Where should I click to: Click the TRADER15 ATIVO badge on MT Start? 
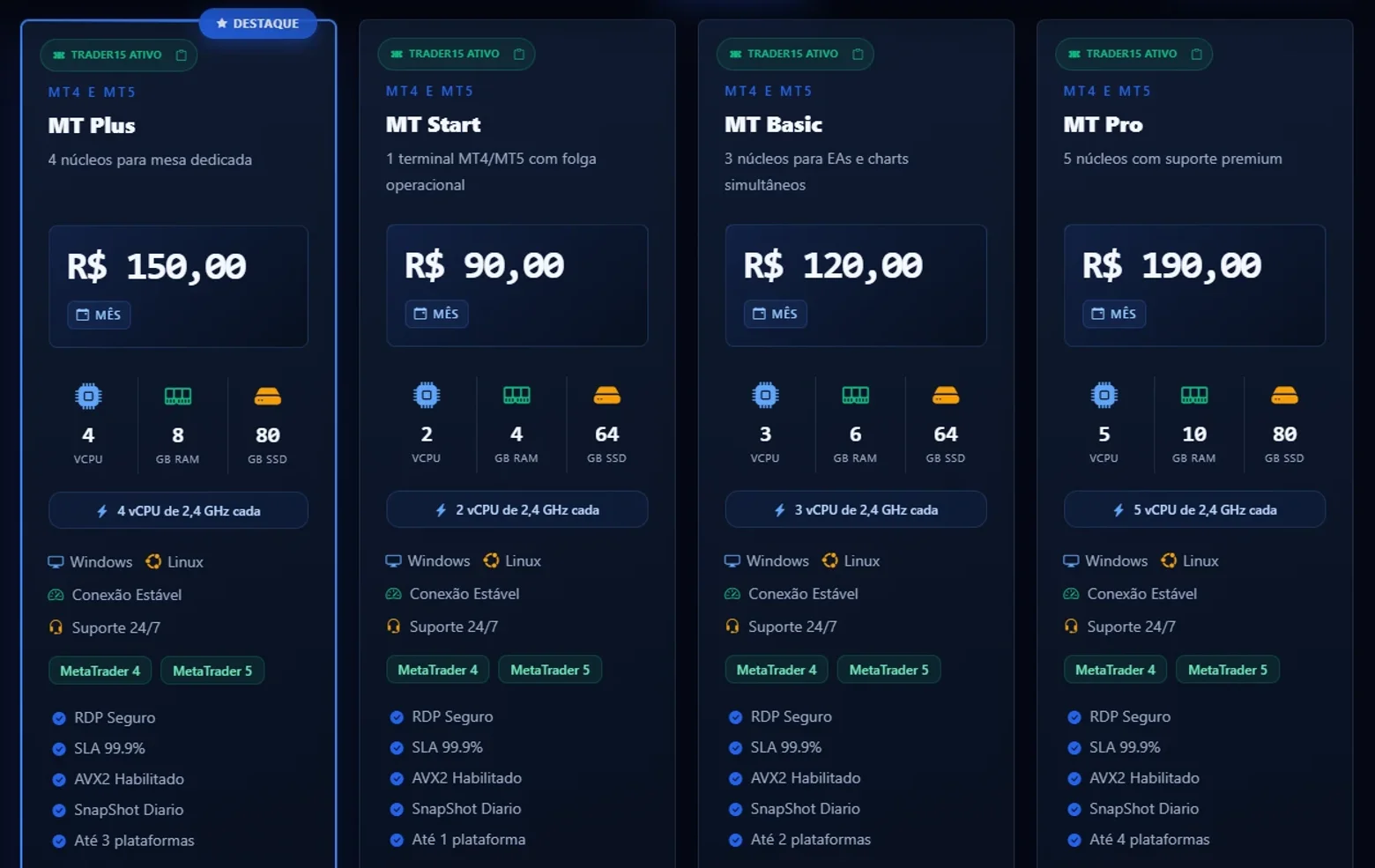[457, 54]
